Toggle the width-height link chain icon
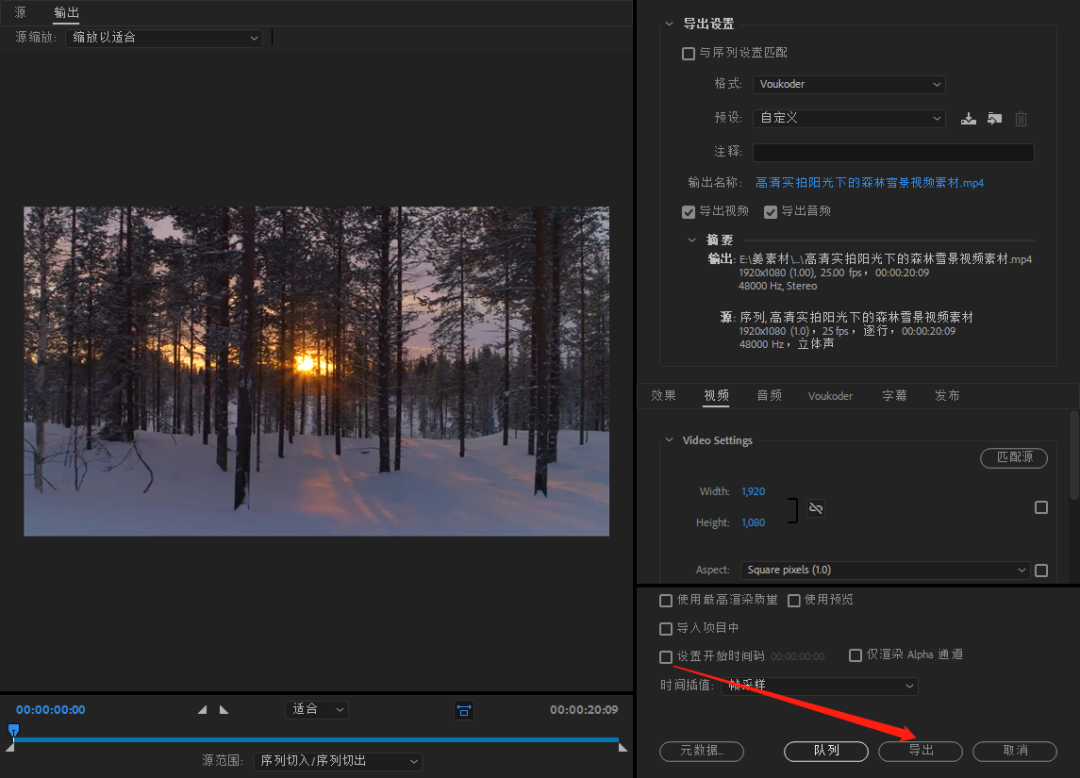 point(816,508)
